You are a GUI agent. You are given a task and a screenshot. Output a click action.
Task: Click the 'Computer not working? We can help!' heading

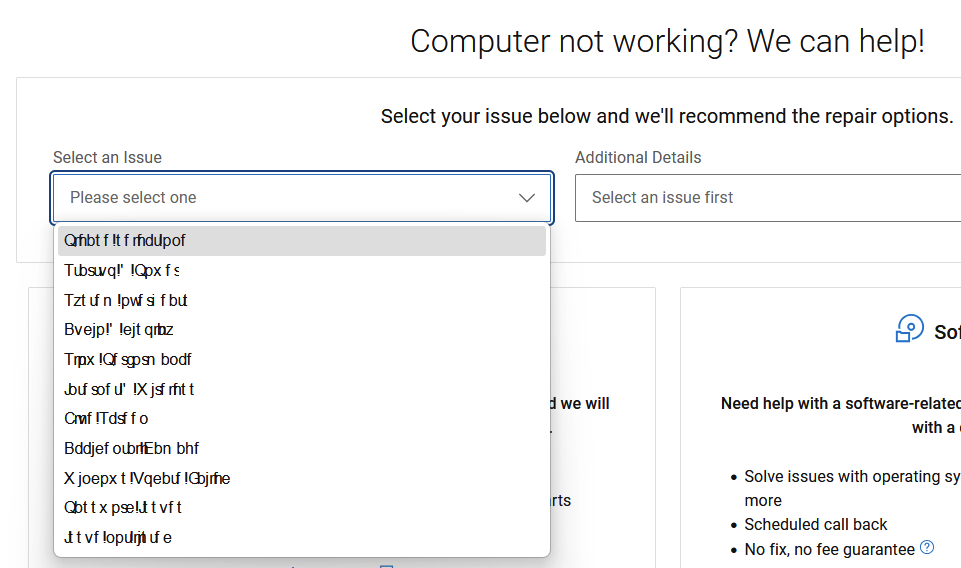tap(667, 42)
